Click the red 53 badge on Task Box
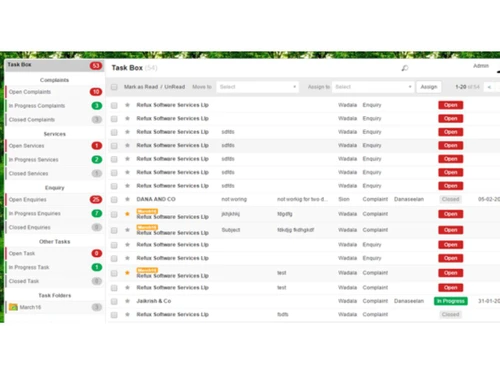This screenshot has width=500, height=375. click(x=96, y=66)
